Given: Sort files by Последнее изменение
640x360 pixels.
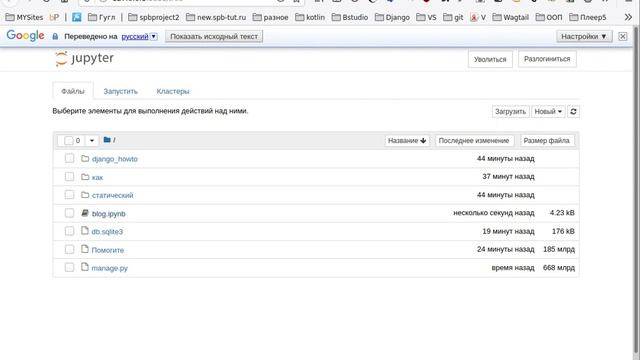Looking at the screenshot, I should pos(473,140).
